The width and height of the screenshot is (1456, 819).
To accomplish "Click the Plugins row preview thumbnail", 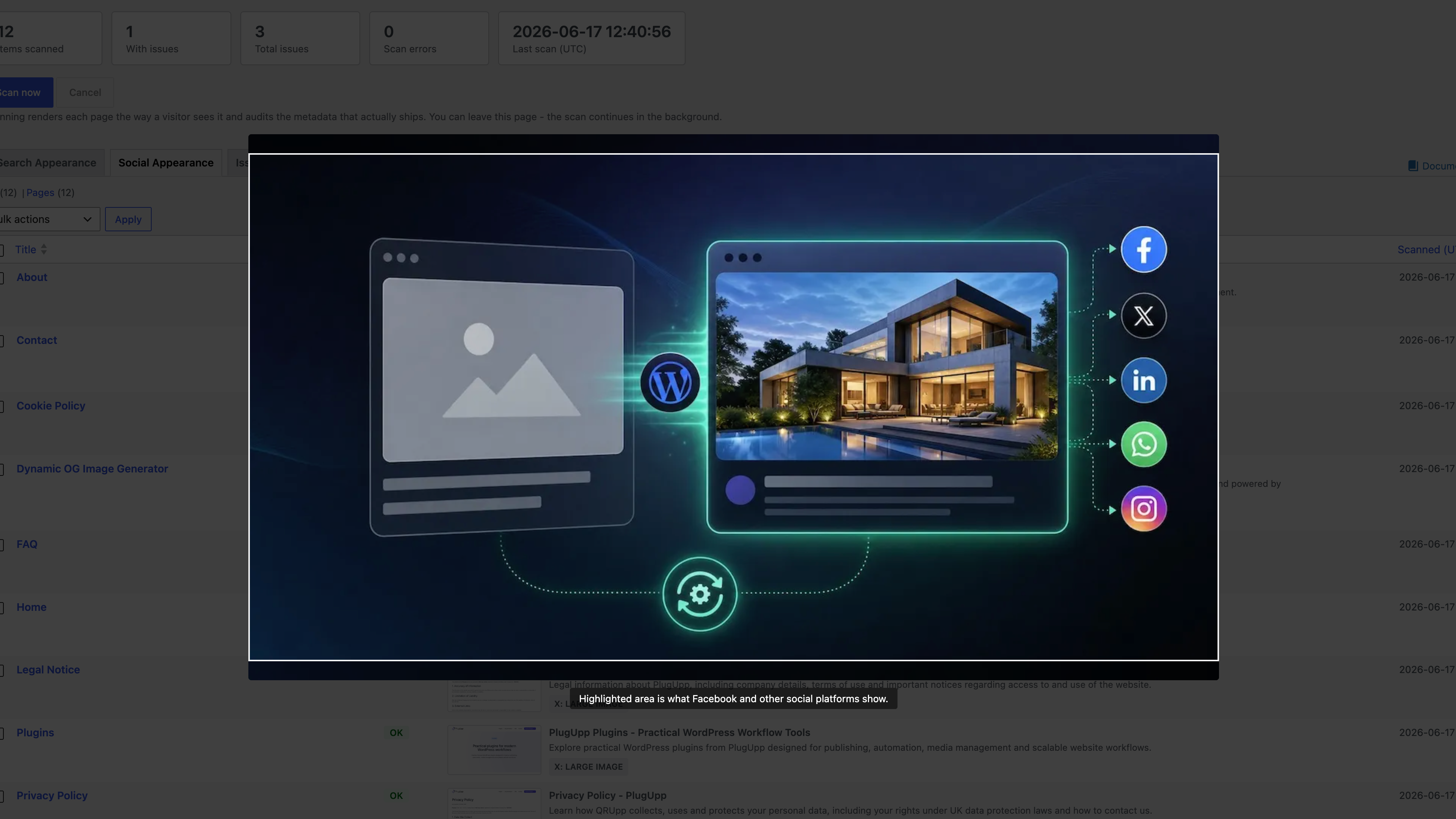I will click(x=494, y=750).
